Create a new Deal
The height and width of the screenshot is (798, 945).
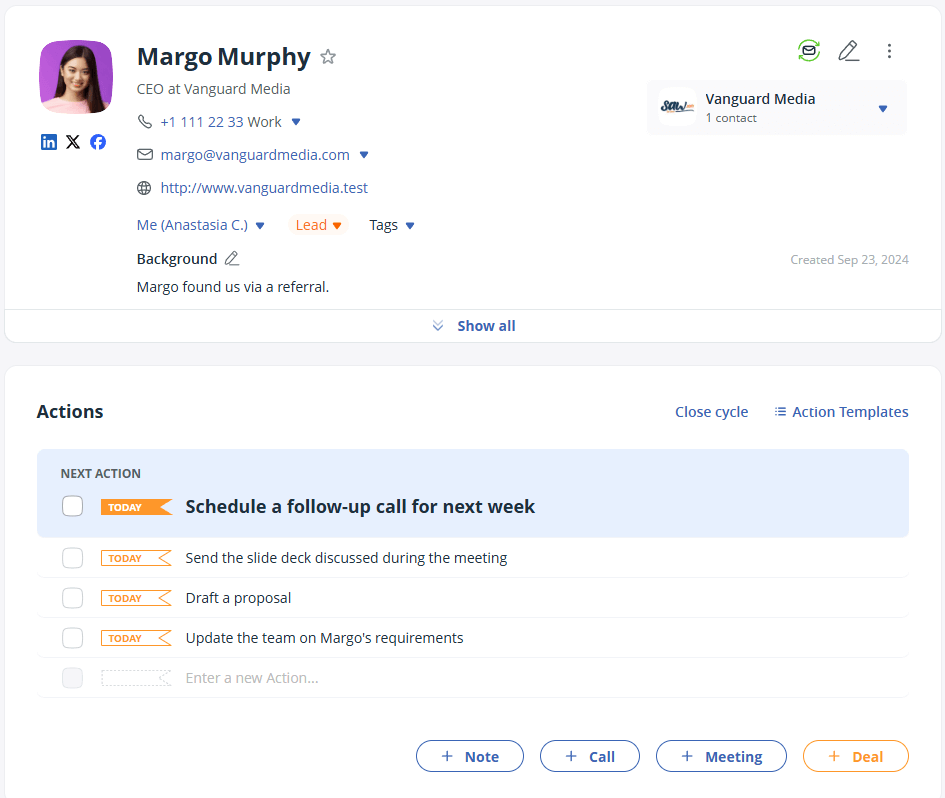pos(855,756)
